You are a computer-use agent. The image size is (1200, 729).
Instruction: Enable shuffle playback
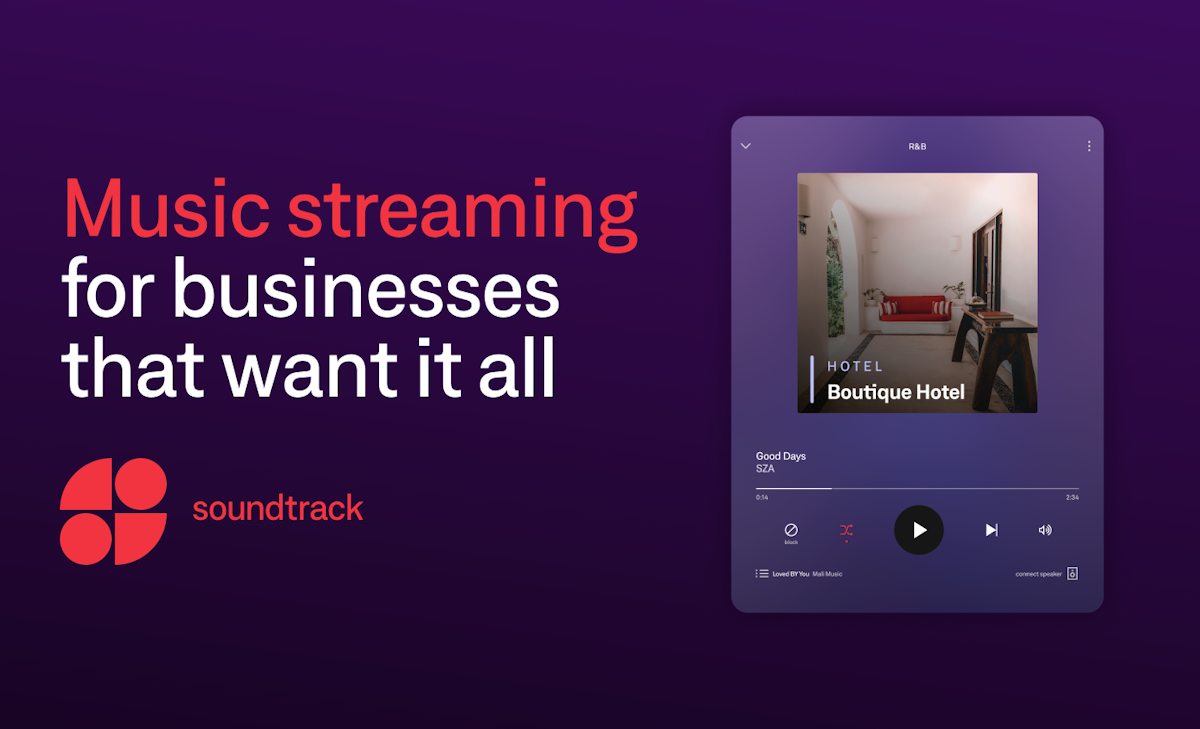tap(846, 530)
